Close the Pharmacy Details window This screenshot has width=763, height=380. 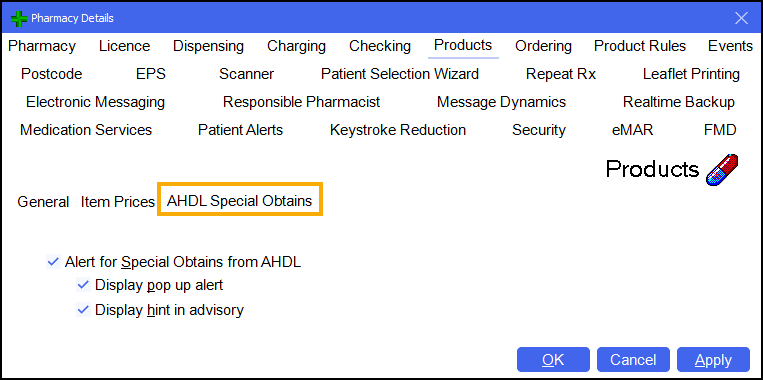[741, 18]
